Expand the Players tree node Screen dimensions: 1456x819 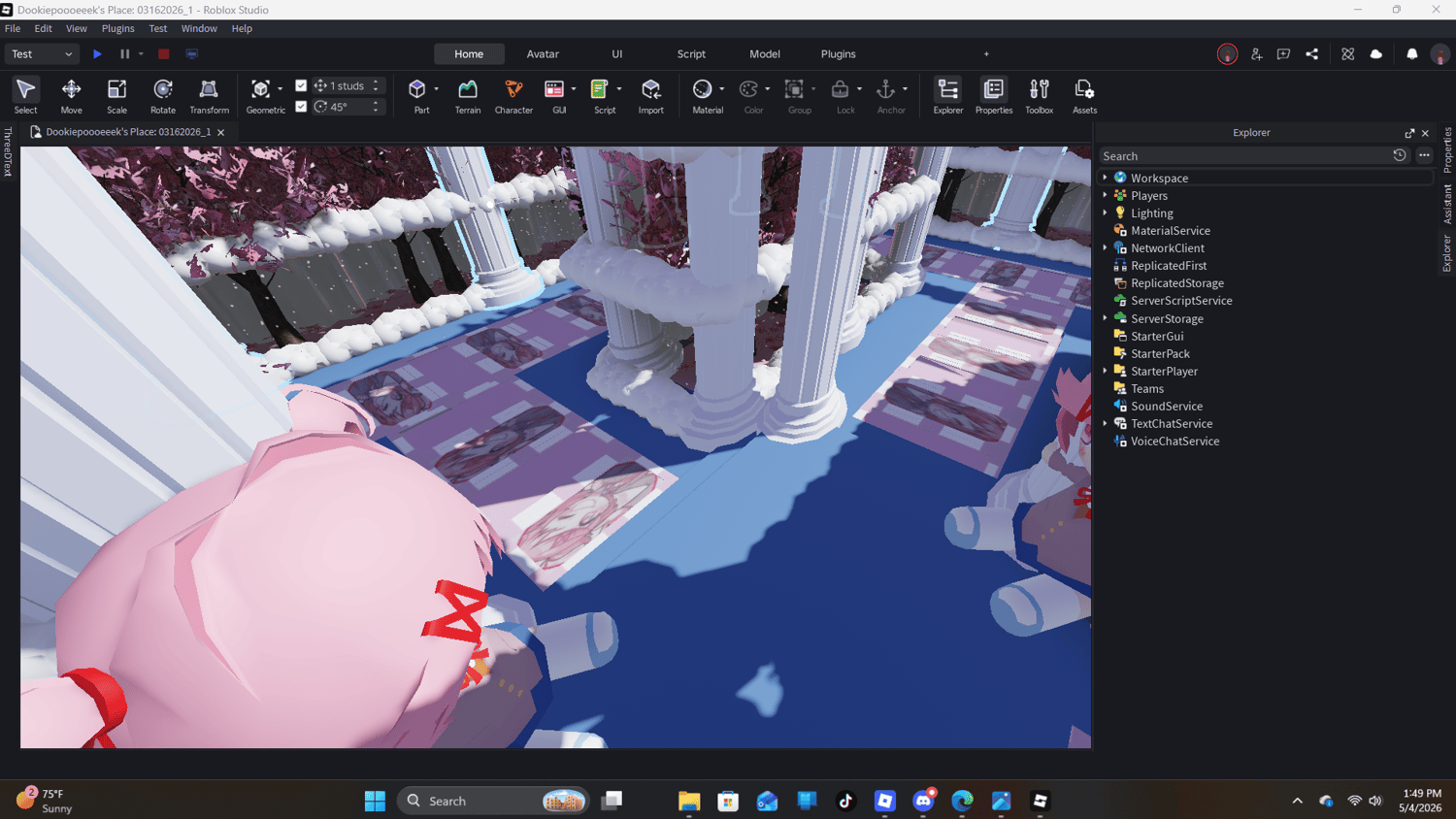point(1105,196)
